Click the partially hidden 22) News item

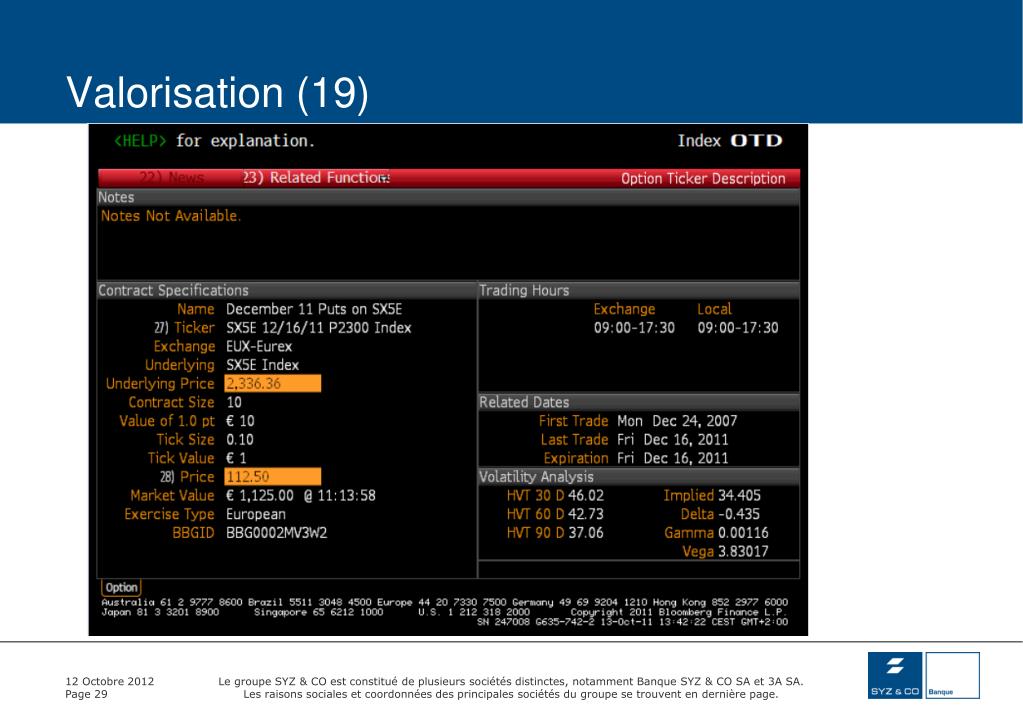[172, 177]
